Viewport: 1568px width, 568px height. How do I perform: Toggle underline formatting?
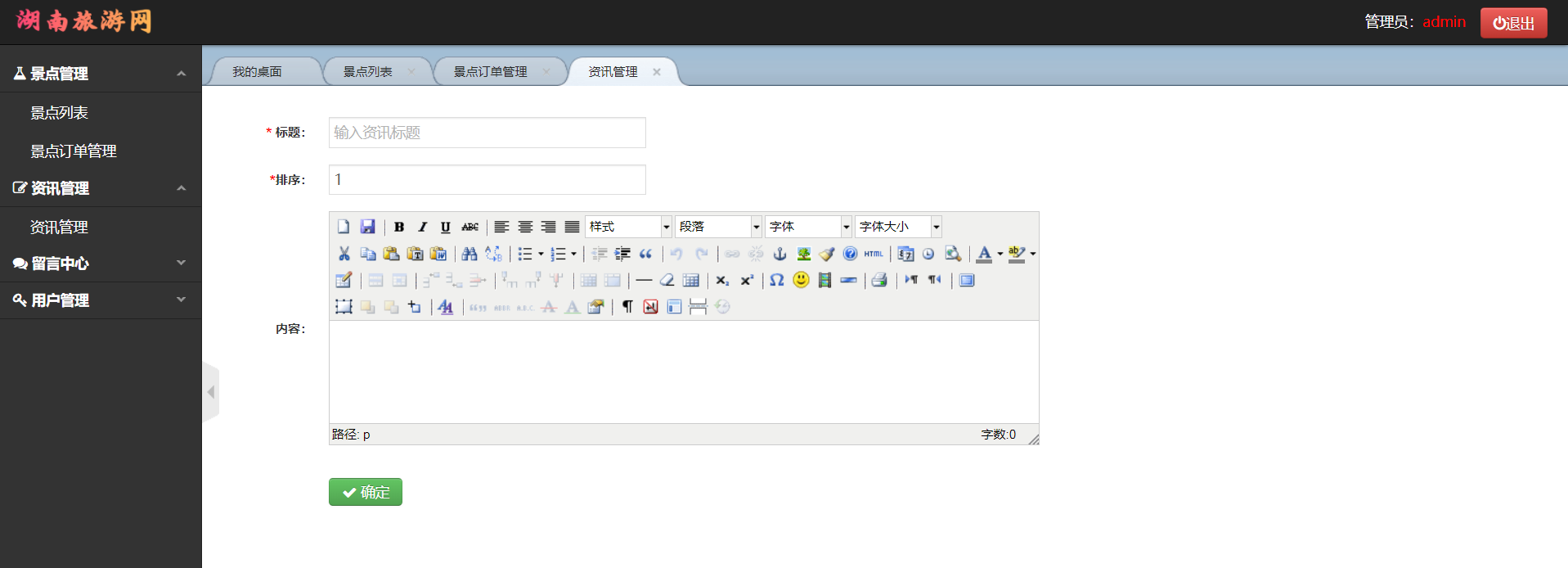(446, 227)
